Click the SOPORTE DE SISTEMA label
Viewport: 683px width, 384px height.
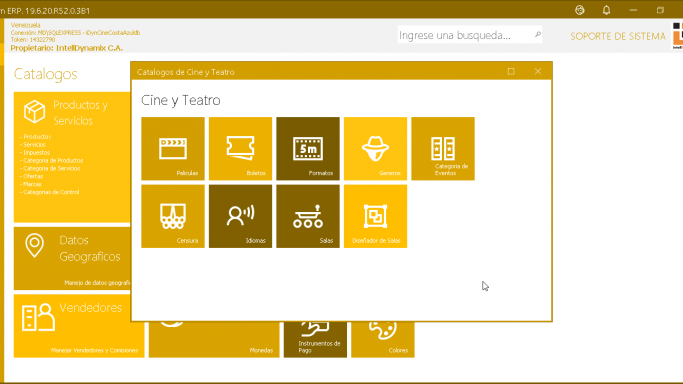click(618, 37)
